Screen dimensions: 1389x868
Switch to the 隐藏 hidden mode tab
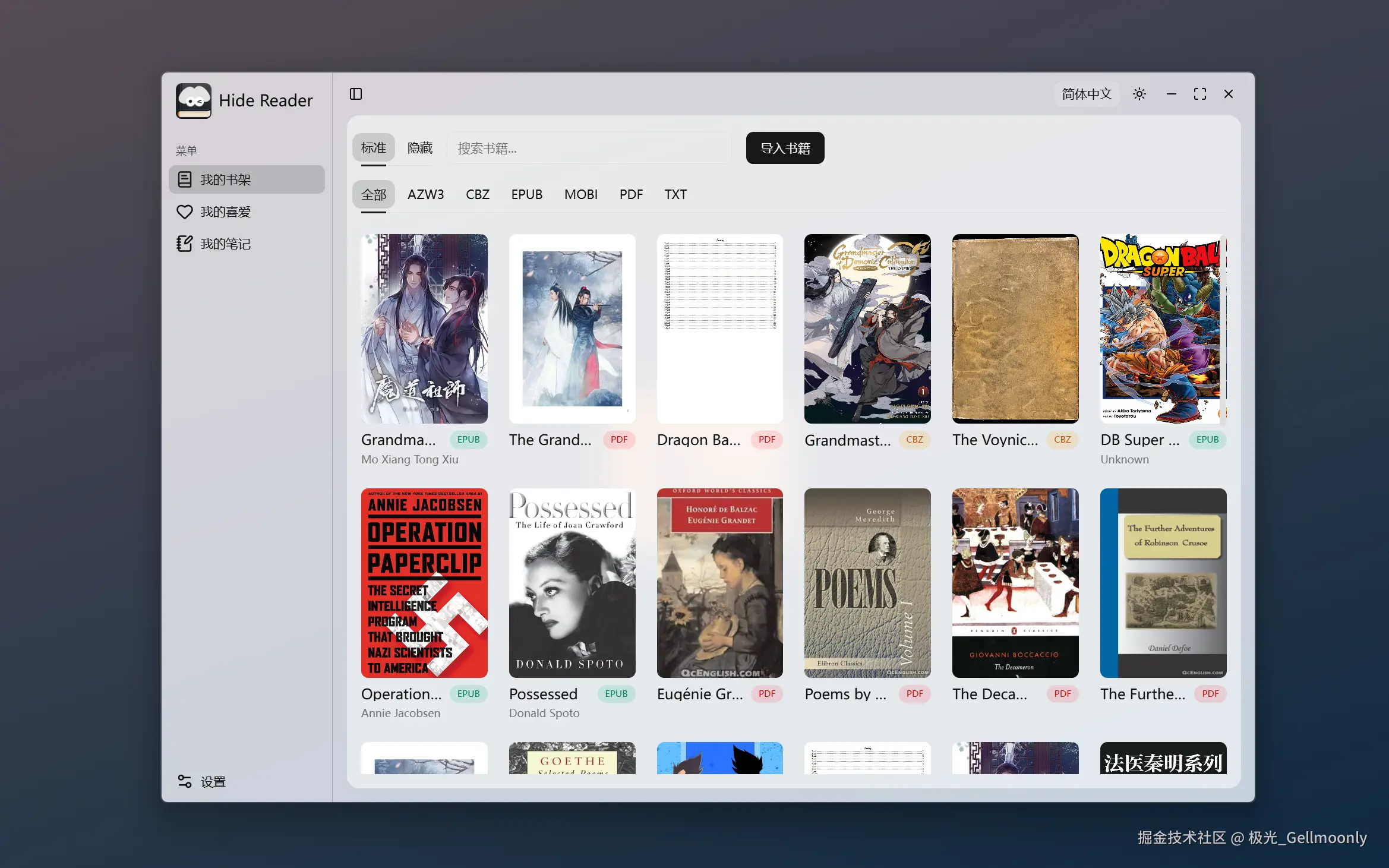(x=419, y=148)
